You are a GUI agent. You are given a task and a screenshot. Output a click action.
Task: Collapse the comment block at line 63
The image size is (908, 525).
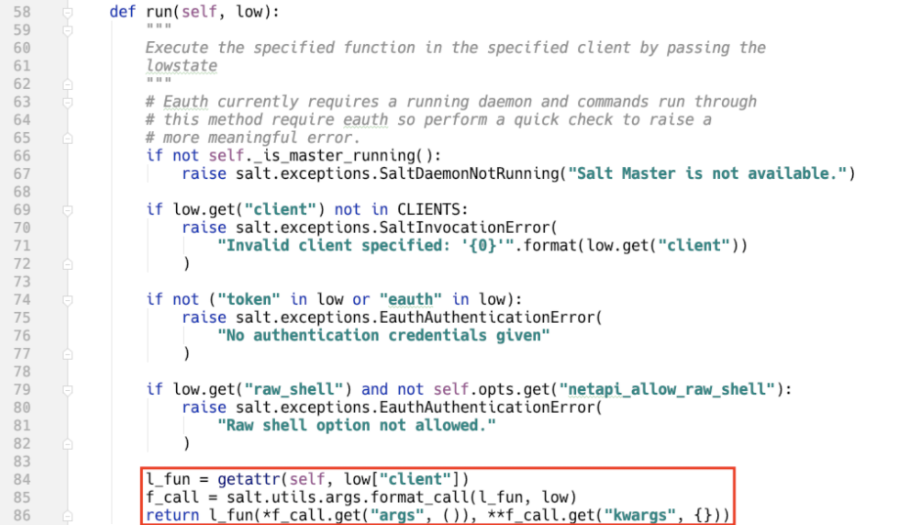[67, 101]
